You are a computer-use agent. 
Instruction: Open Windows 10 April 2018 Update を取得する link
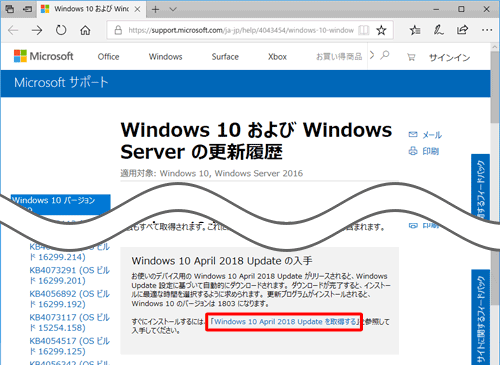click(284, 322)
